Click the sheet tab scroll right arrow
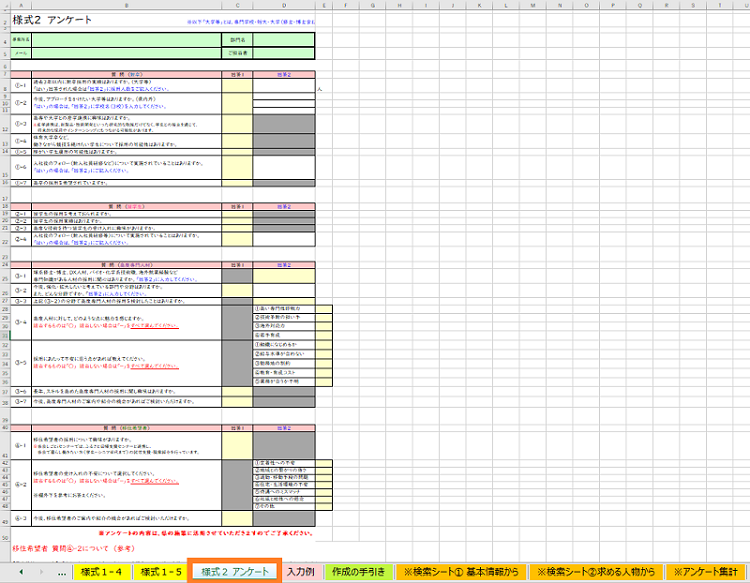This screenshot has height=583, width=750. [x=42, y=571]
